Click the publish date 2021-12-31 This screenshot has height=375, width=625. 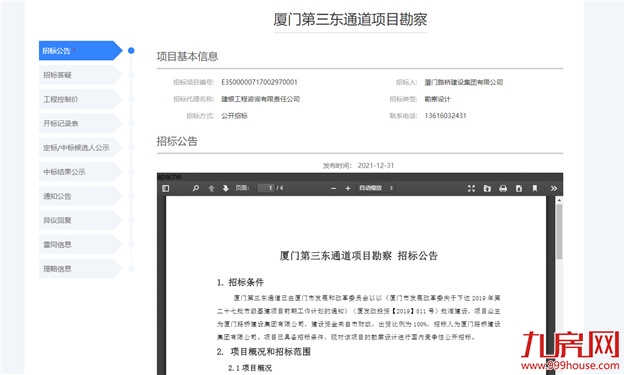pos(376,165)
